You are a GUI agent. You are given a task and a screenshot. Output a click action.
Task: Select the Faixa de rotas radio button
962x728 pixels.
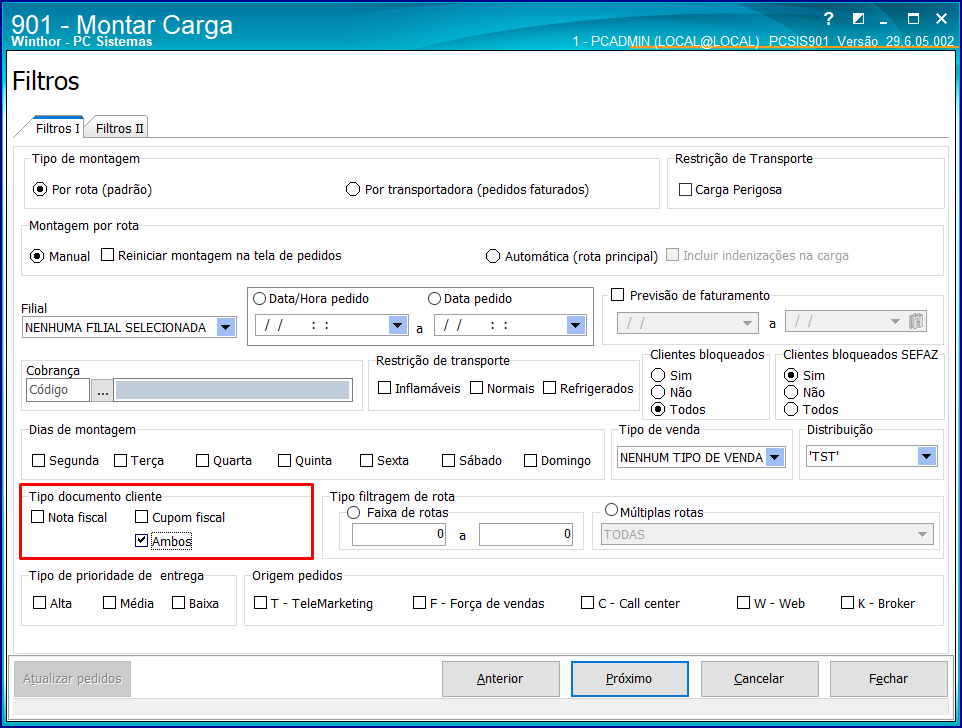354,512
